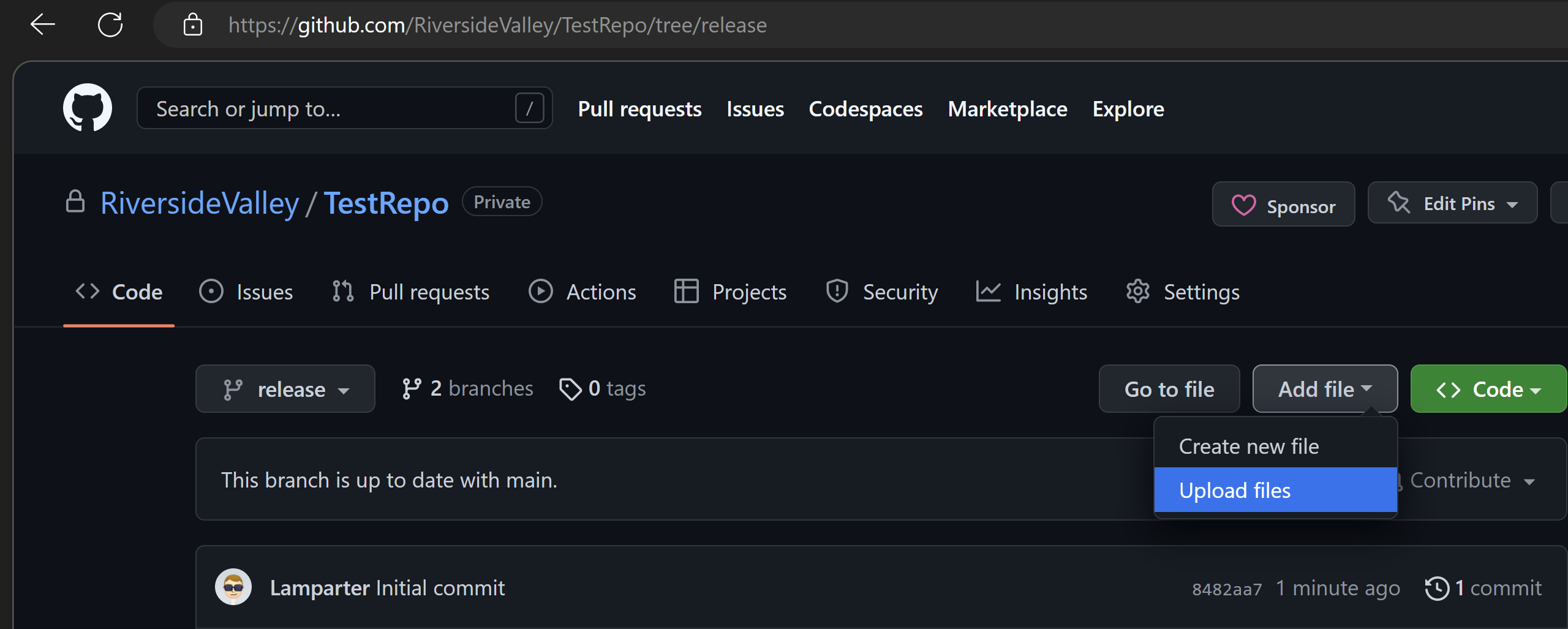Open the Add file dropdown
1568x629 pixels.
(1324, 388)
